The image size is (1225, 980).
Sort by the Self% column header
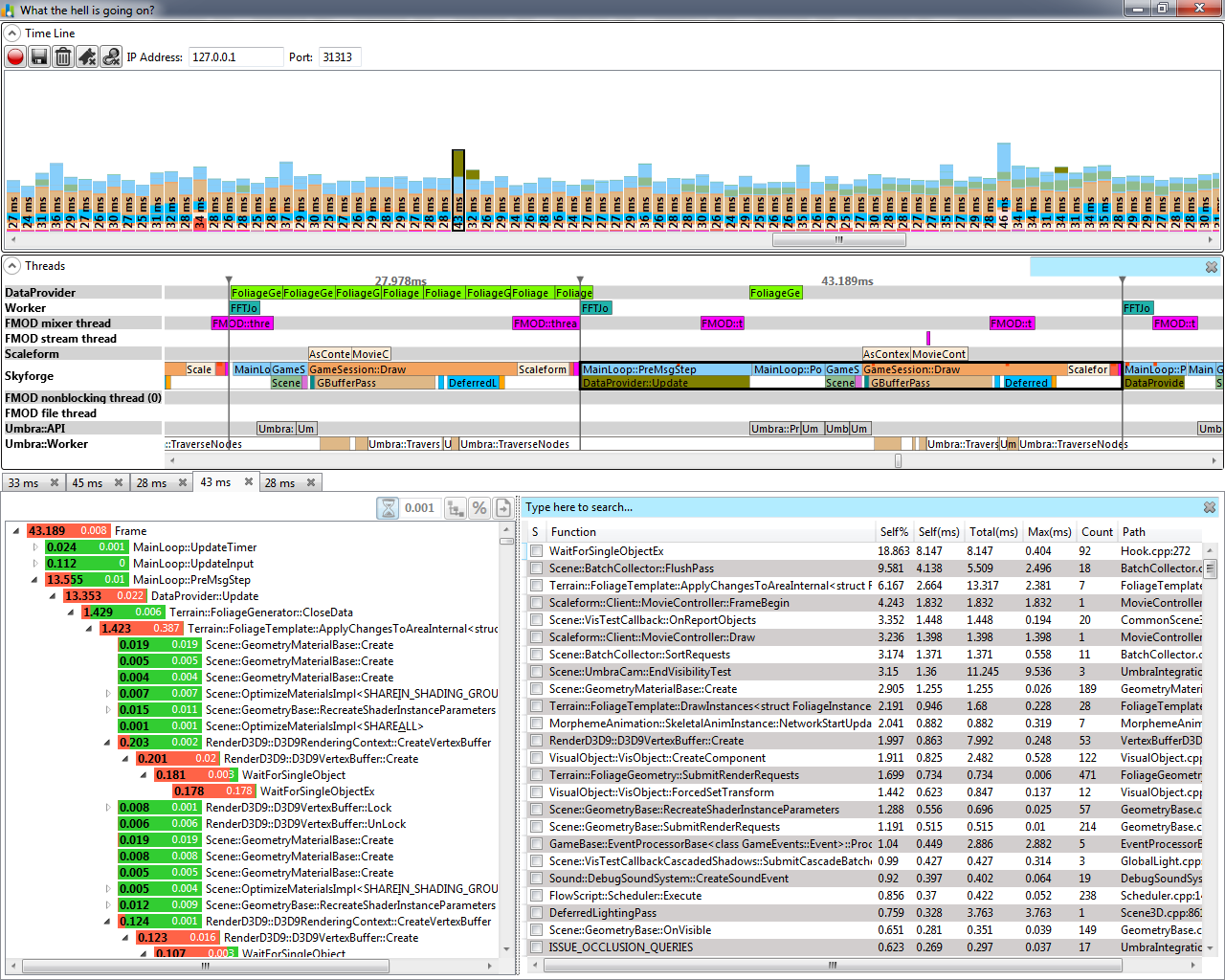(894, 532)
